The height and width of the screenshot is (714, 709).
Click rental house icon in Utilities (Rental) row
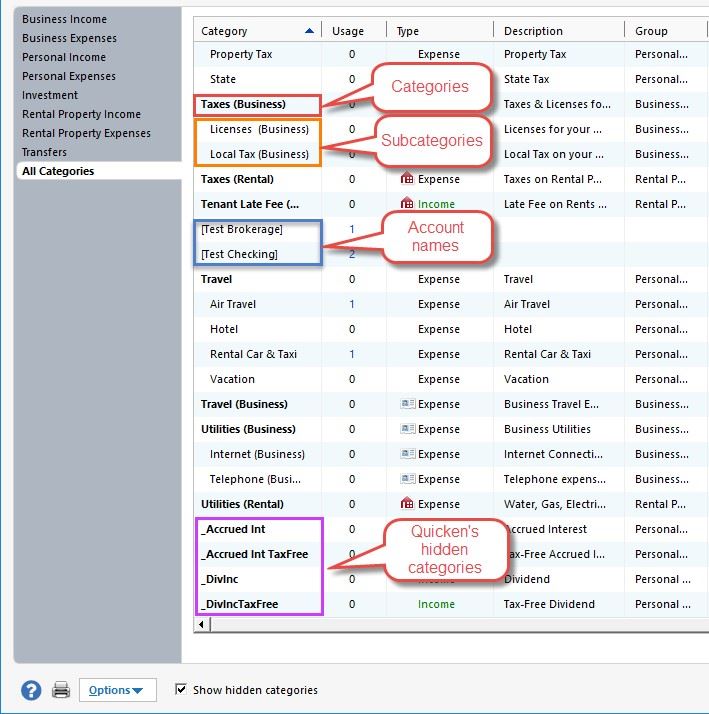(x=406, y=504)
